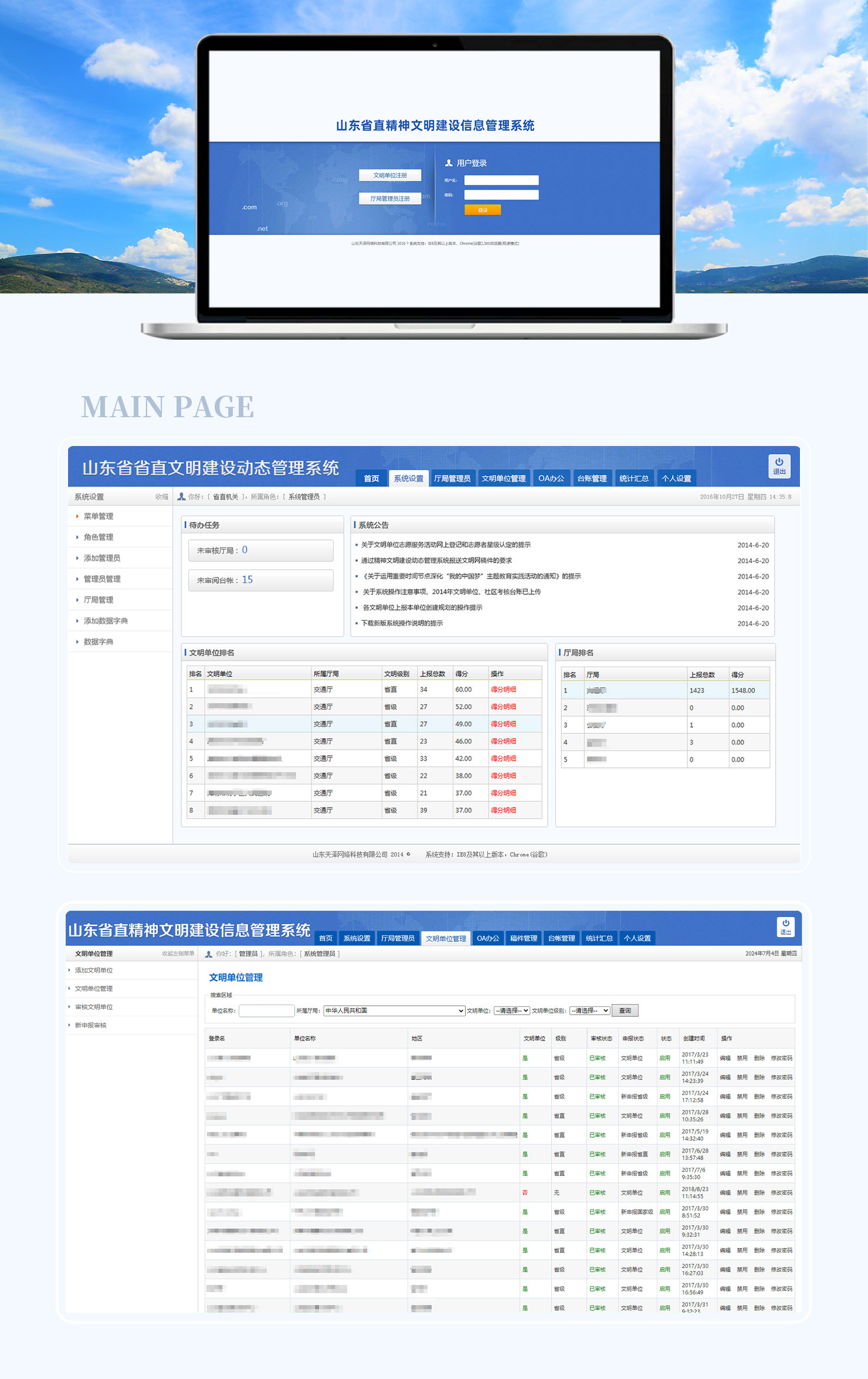Click the 查询 search button

[x=625, y=1010]
